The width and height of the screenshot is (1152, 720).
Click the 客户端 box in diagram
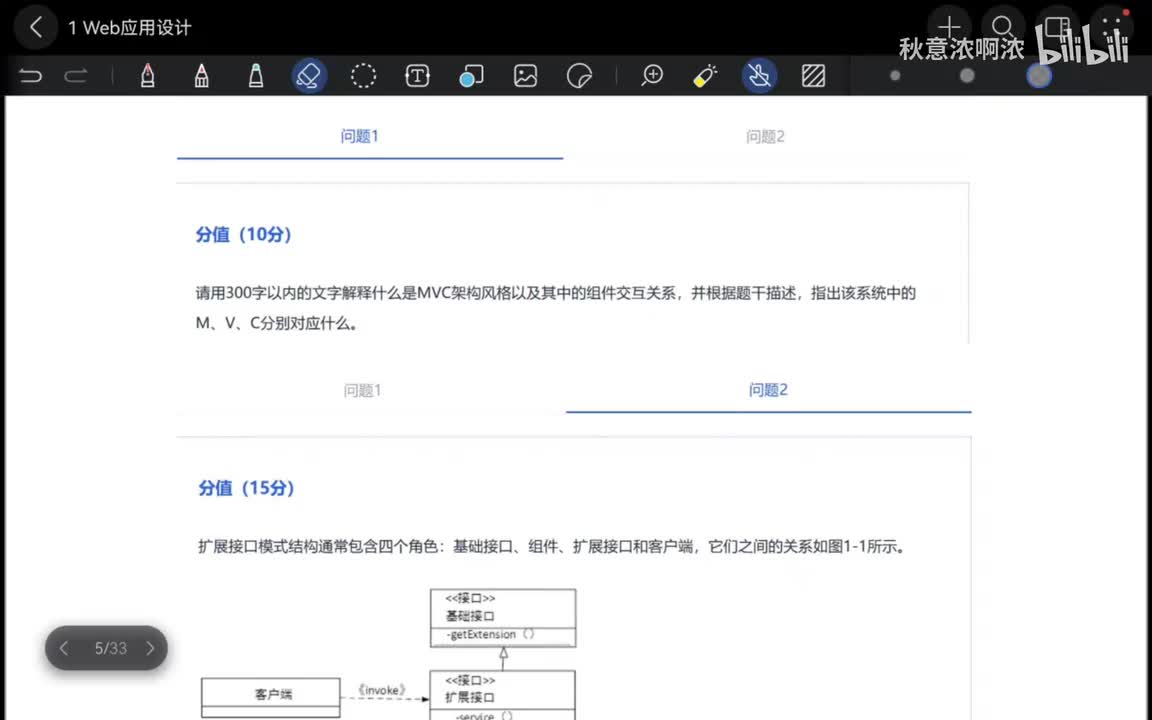tap(271, 697)
